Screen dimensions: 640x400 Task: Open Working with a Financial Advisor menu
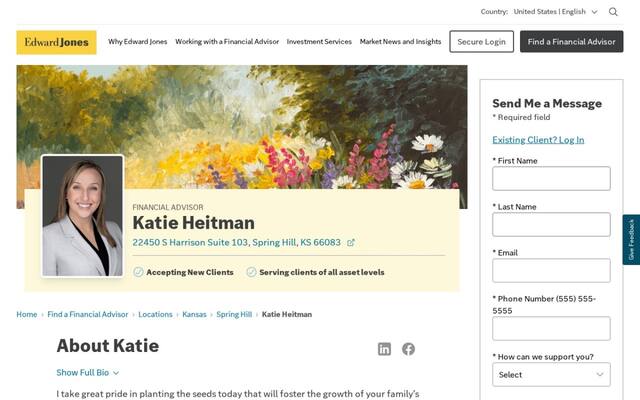(x=227, y=42)
